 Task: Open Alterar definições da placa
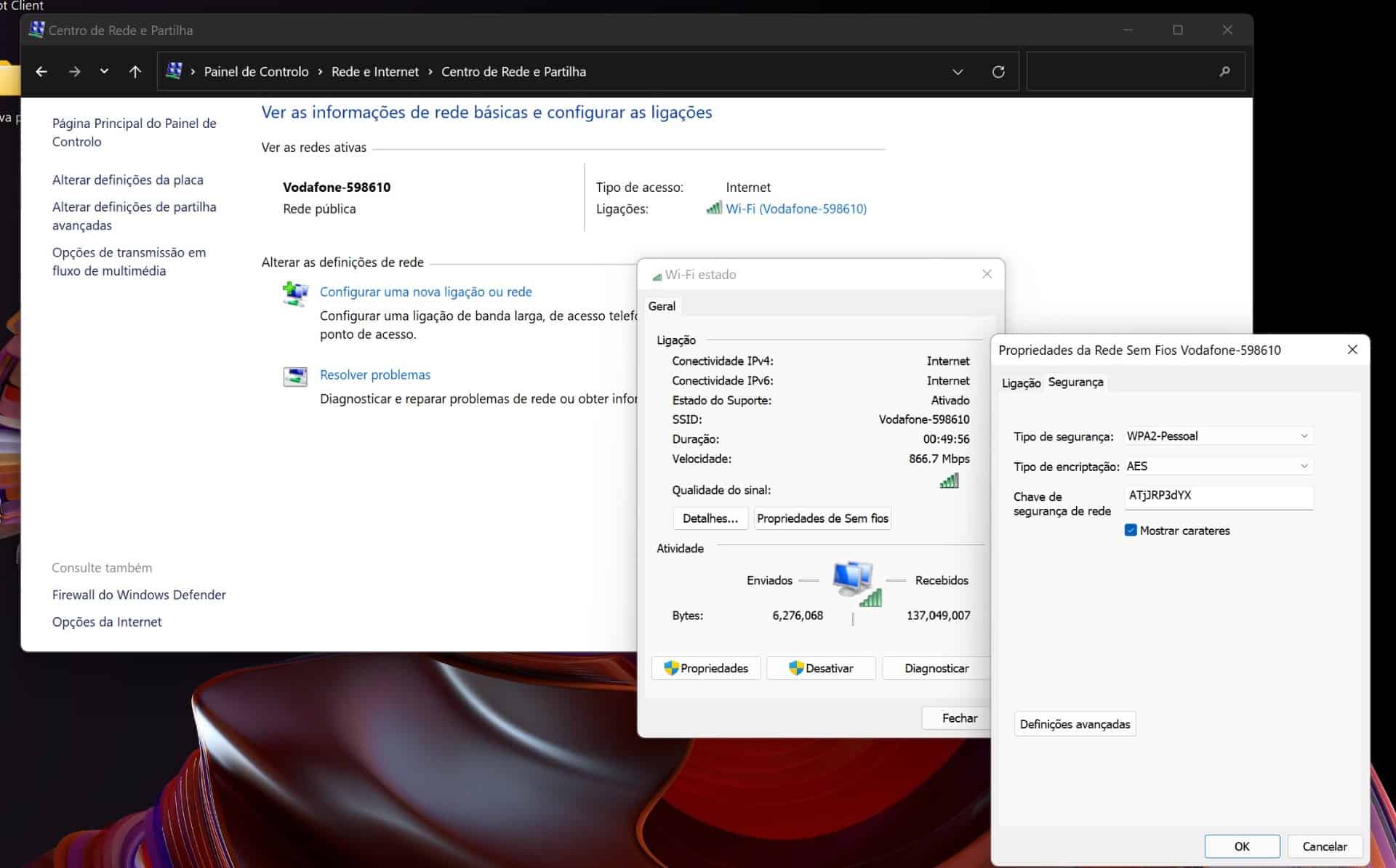[x=127, y=180]
